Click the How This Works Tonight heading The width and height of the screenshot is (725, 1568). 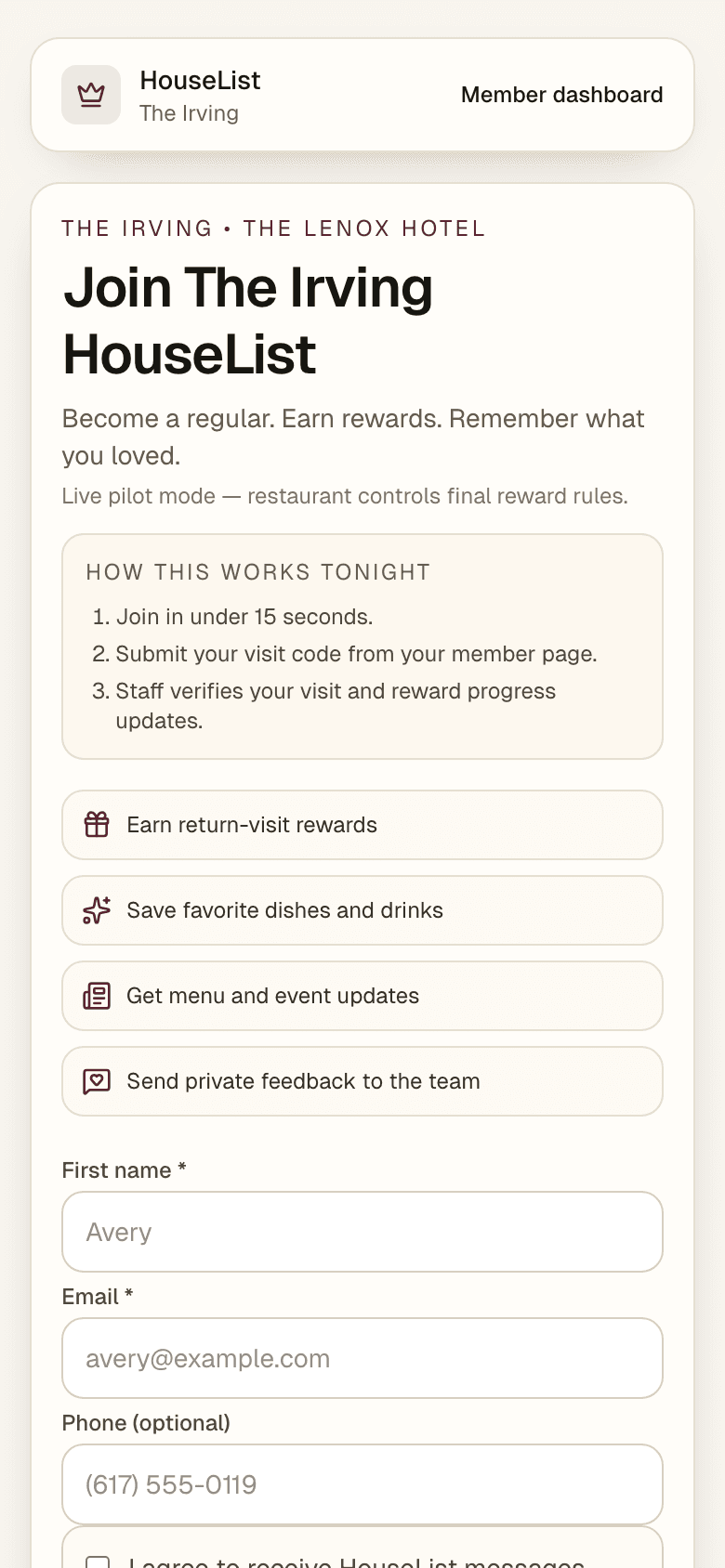(x=258, y=572)
